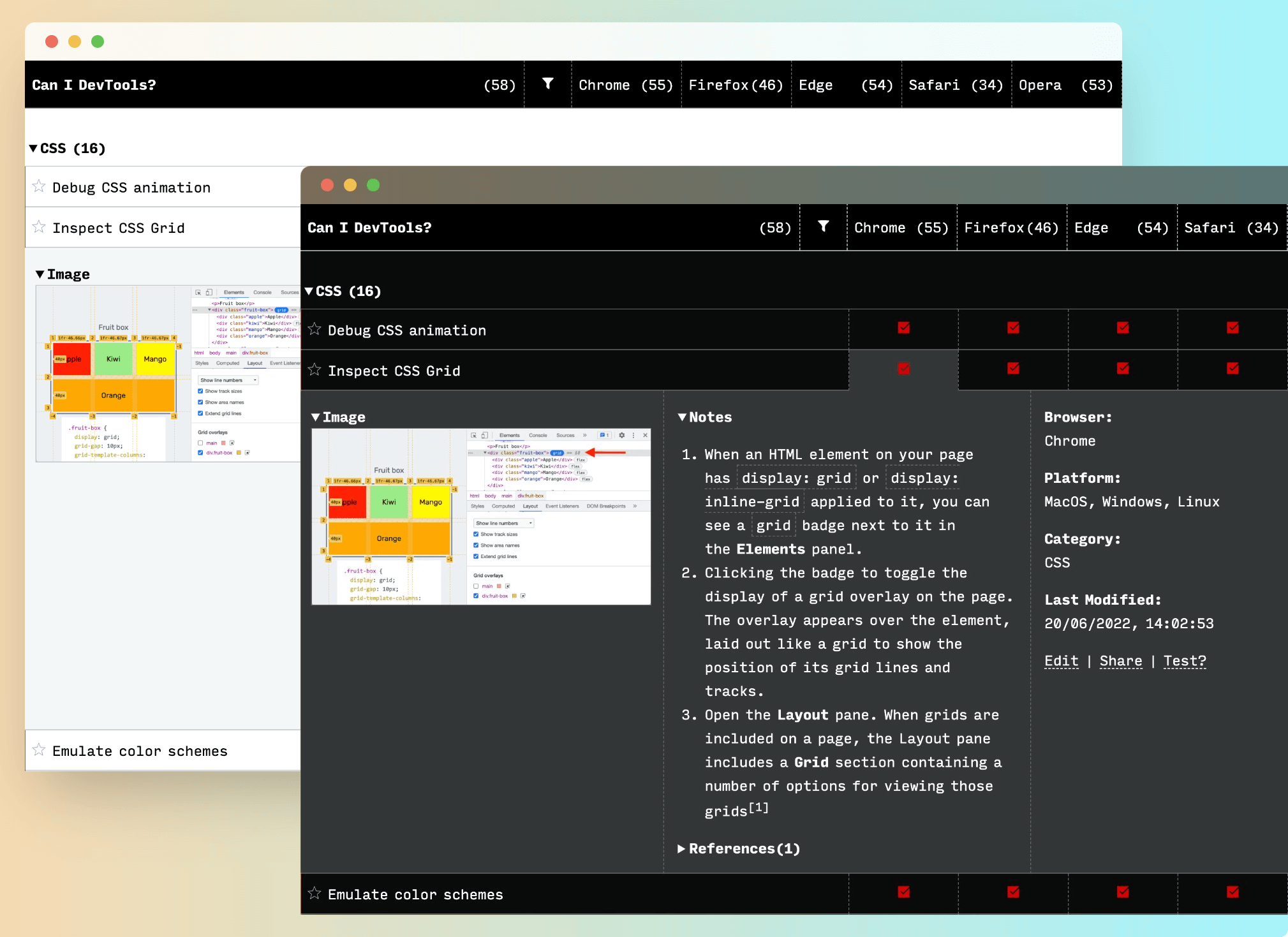1288x937 pixels.
Task: Select Opera (53) column header in light window
Action: pos(1065,85)
